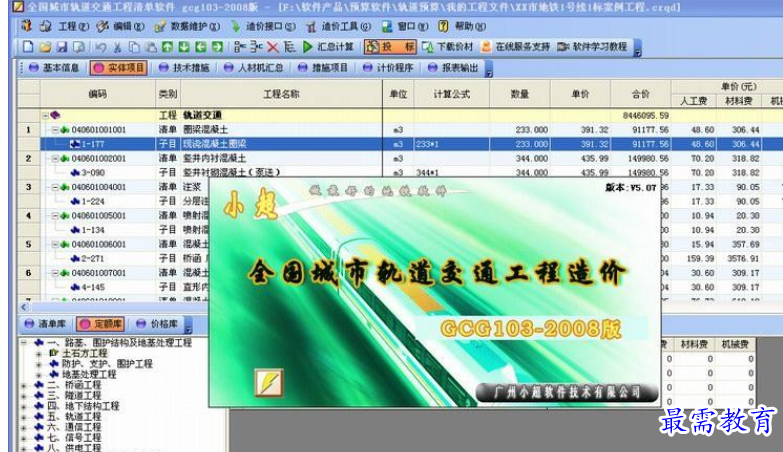Switch to 报表输出 tab
This screenshot has height=452, width=783.
point(453,68)
